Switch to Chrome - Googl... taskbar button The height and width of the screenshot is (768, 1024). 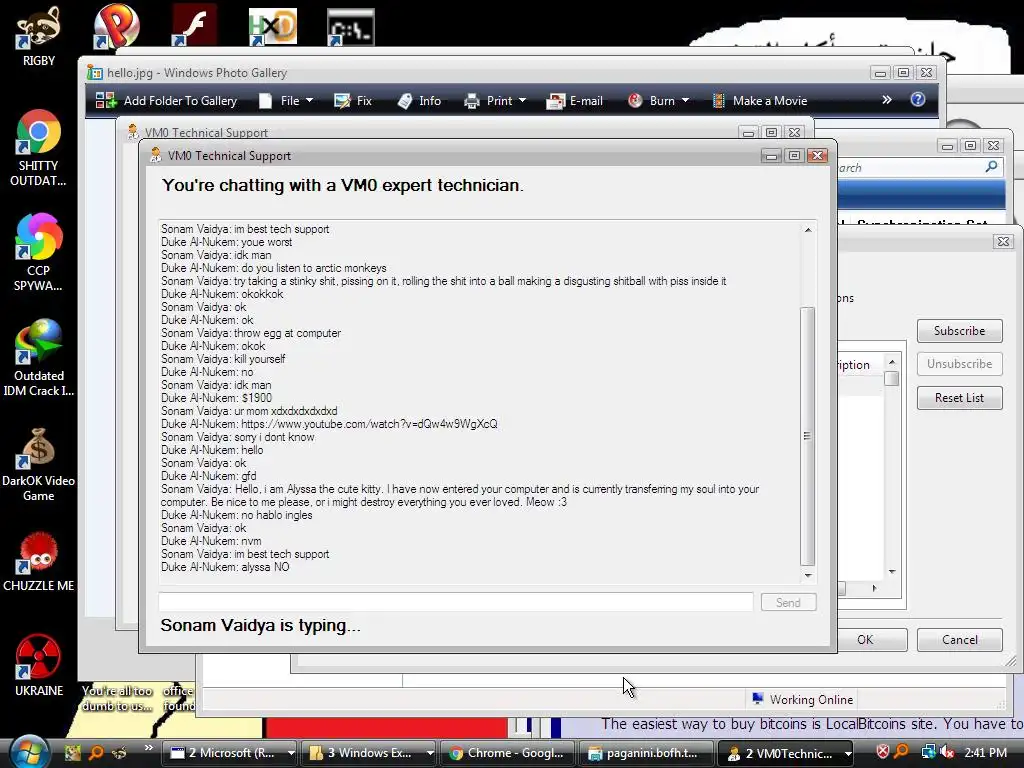[509, 753]
